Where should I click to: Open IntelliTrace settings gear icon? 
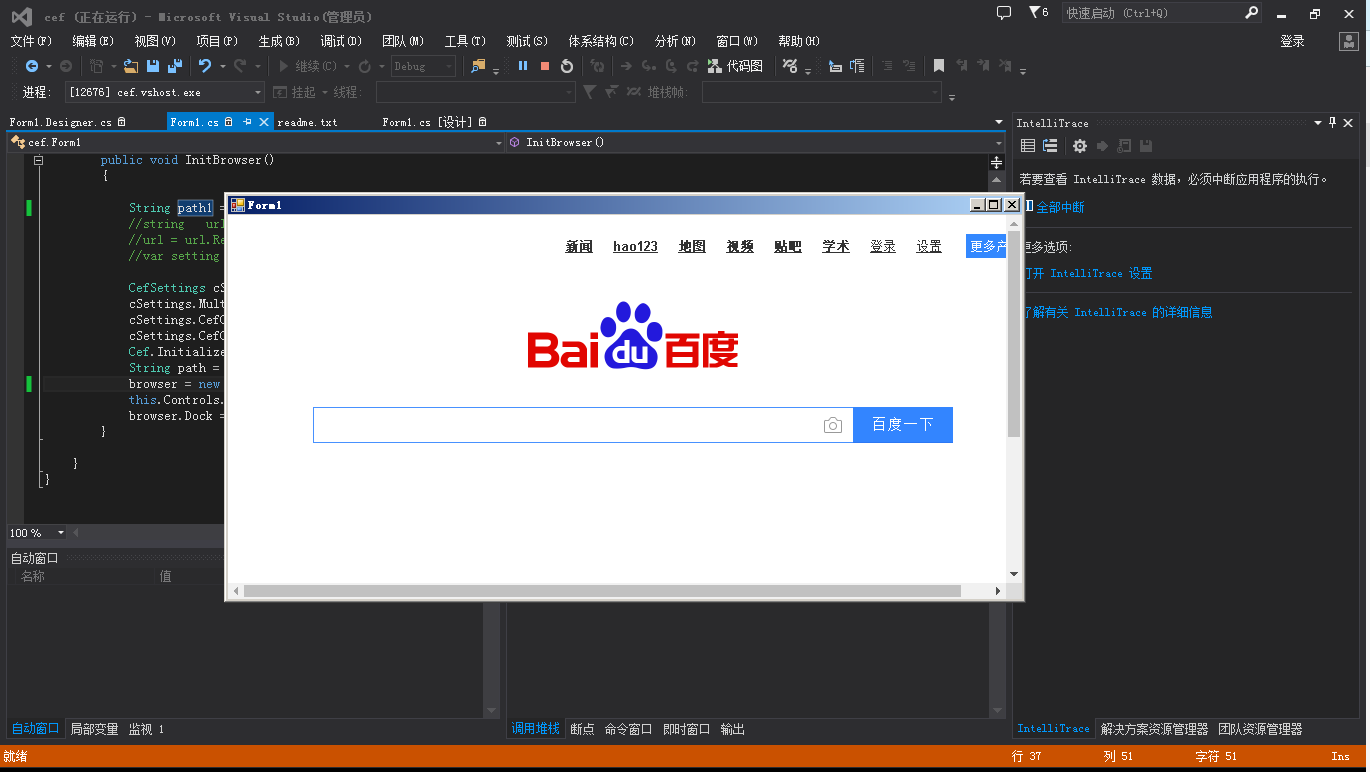click(x=1080, y=146)
